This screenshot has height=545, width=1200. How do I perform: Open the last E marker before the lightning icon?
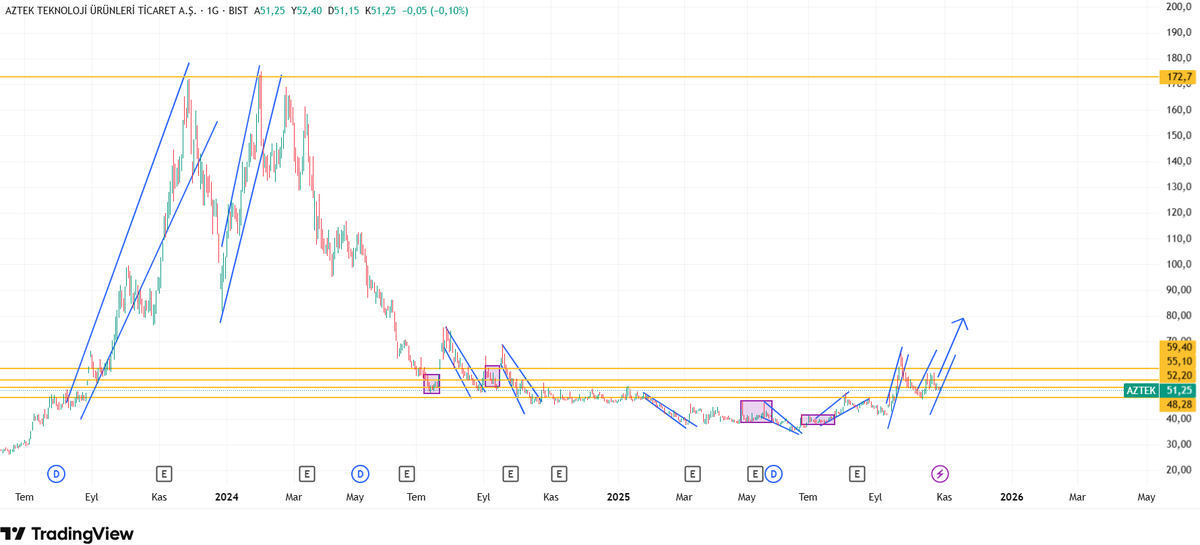coord(857,473)
